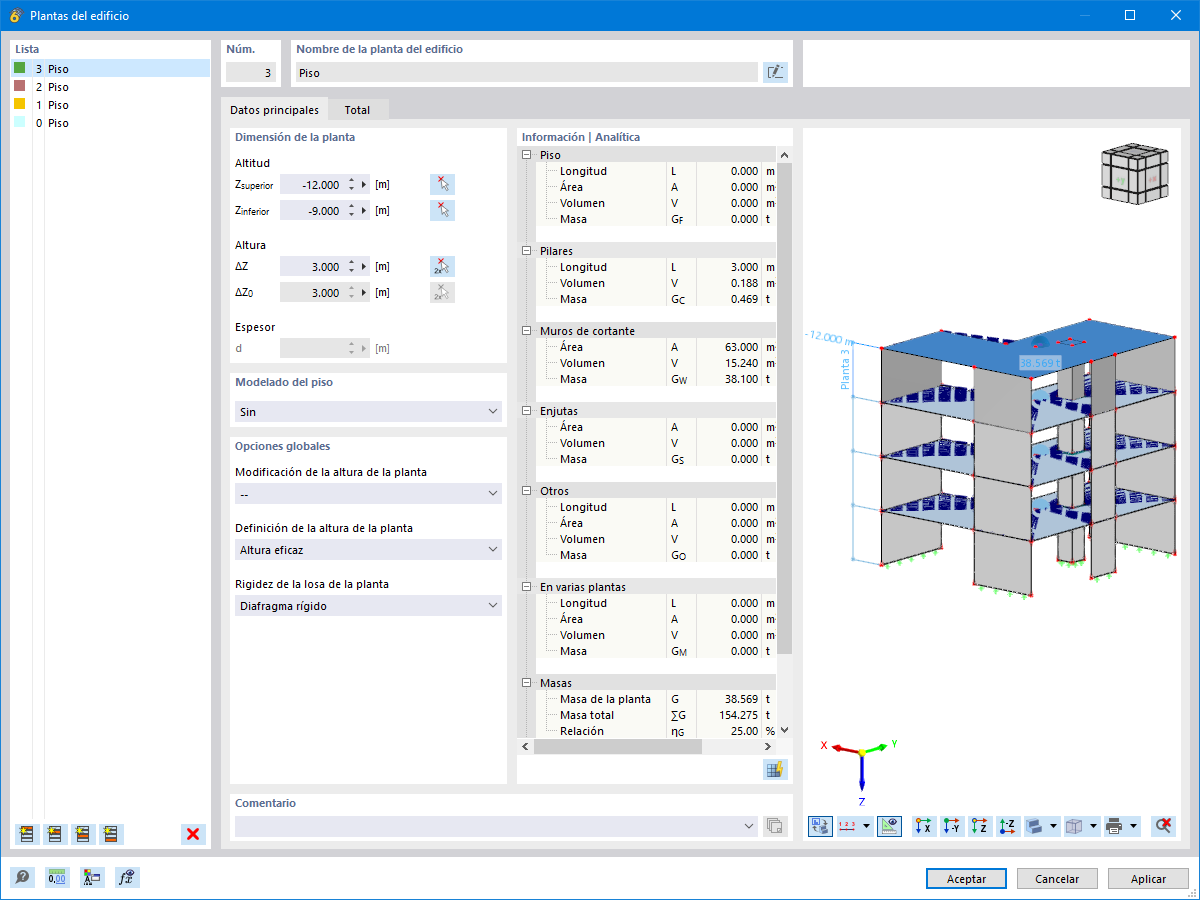
Task: Pick Z superior graphically with cursor icon
Action: click(x=442, y=184)
